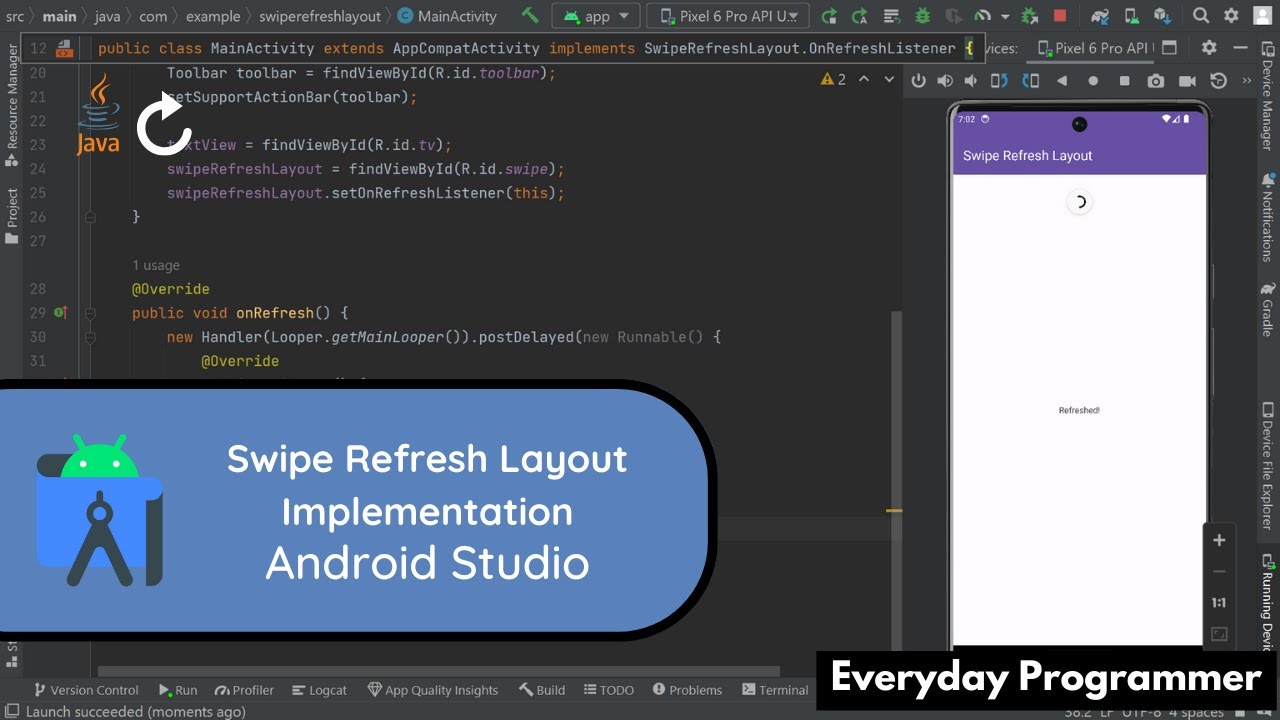Click the 1 usage hint above onRefresh

[x=156, y=265]
